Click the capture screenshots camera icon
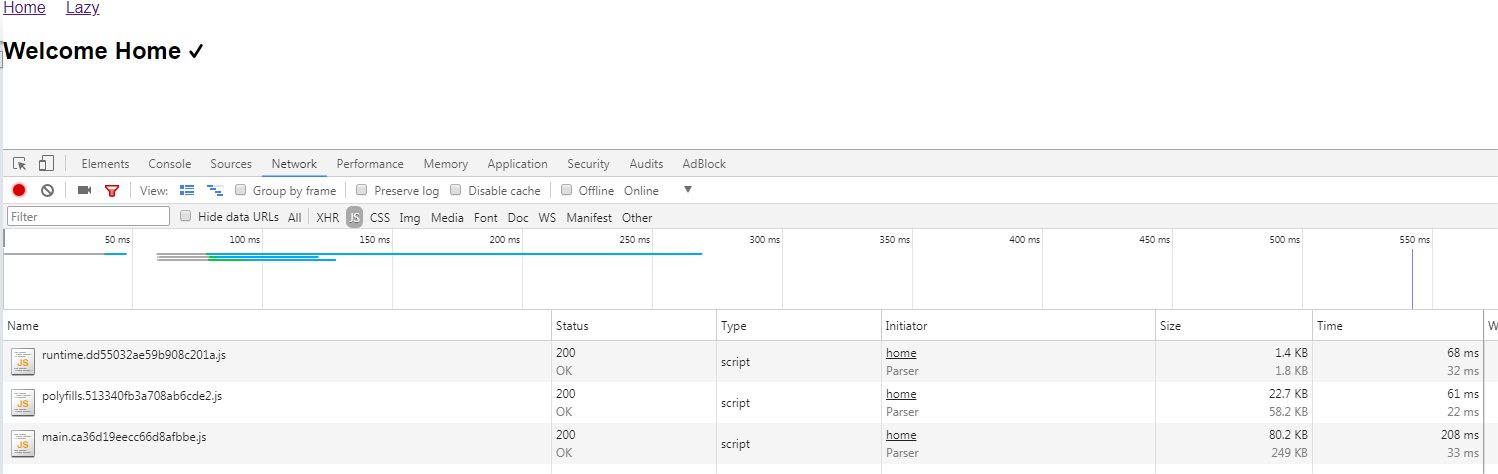 coord(84,191)
